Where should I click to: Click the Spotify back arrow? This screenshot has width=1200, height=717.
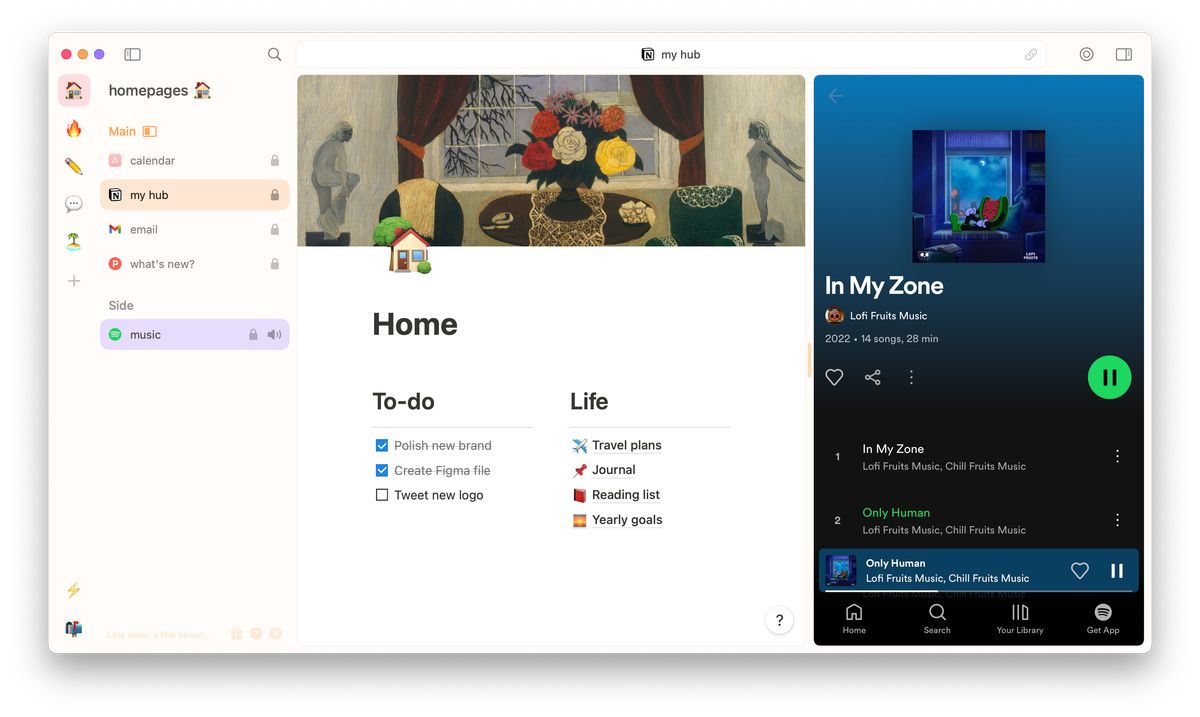[836, 96]
